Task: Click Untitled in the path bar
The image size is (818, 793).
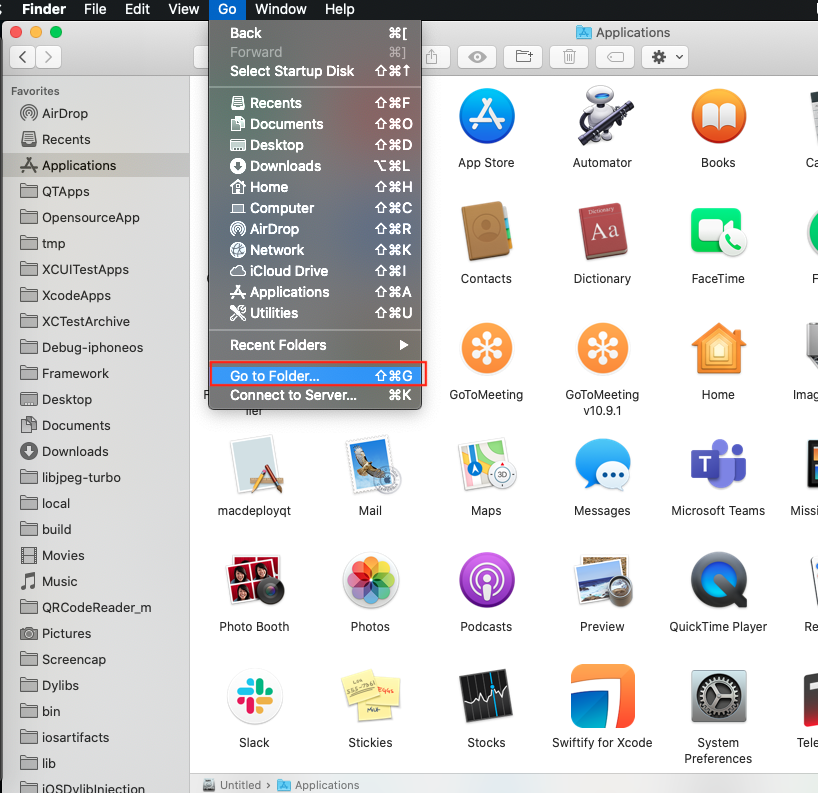Action: [232, 785]
